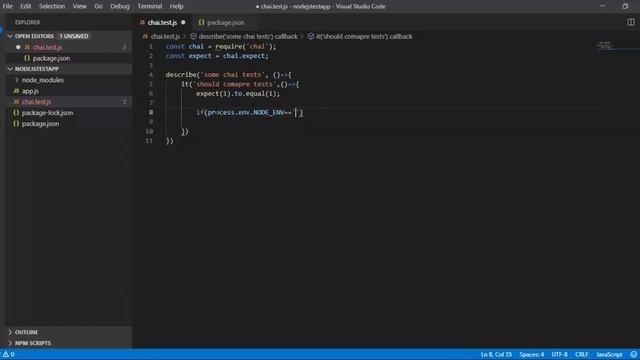Click the feedback smiley icon

click(x=633, y=354)
